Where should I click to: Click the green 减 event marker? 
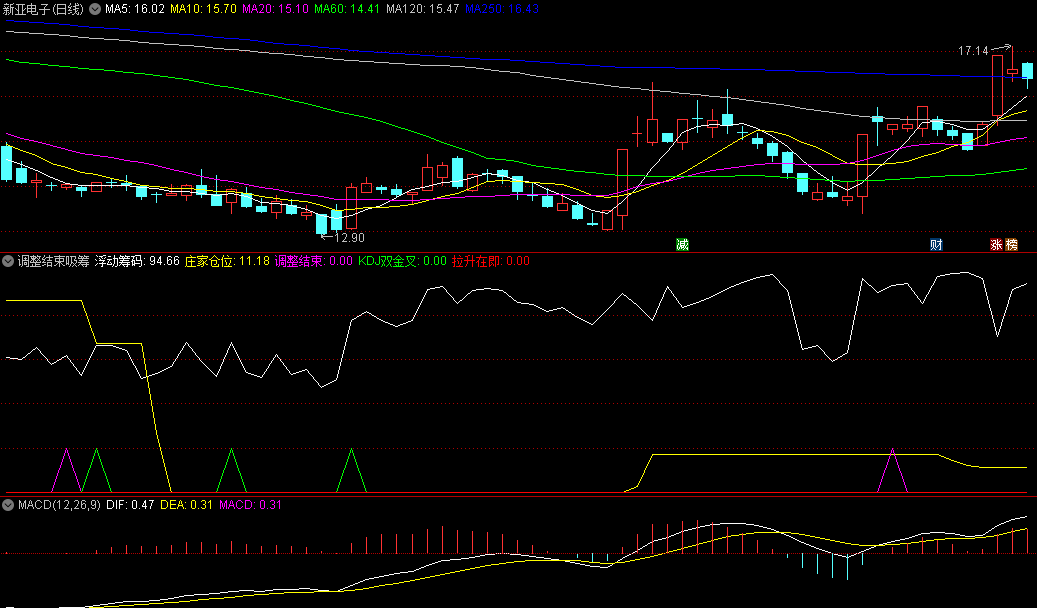pyautogui.click(x=683, y=245)
